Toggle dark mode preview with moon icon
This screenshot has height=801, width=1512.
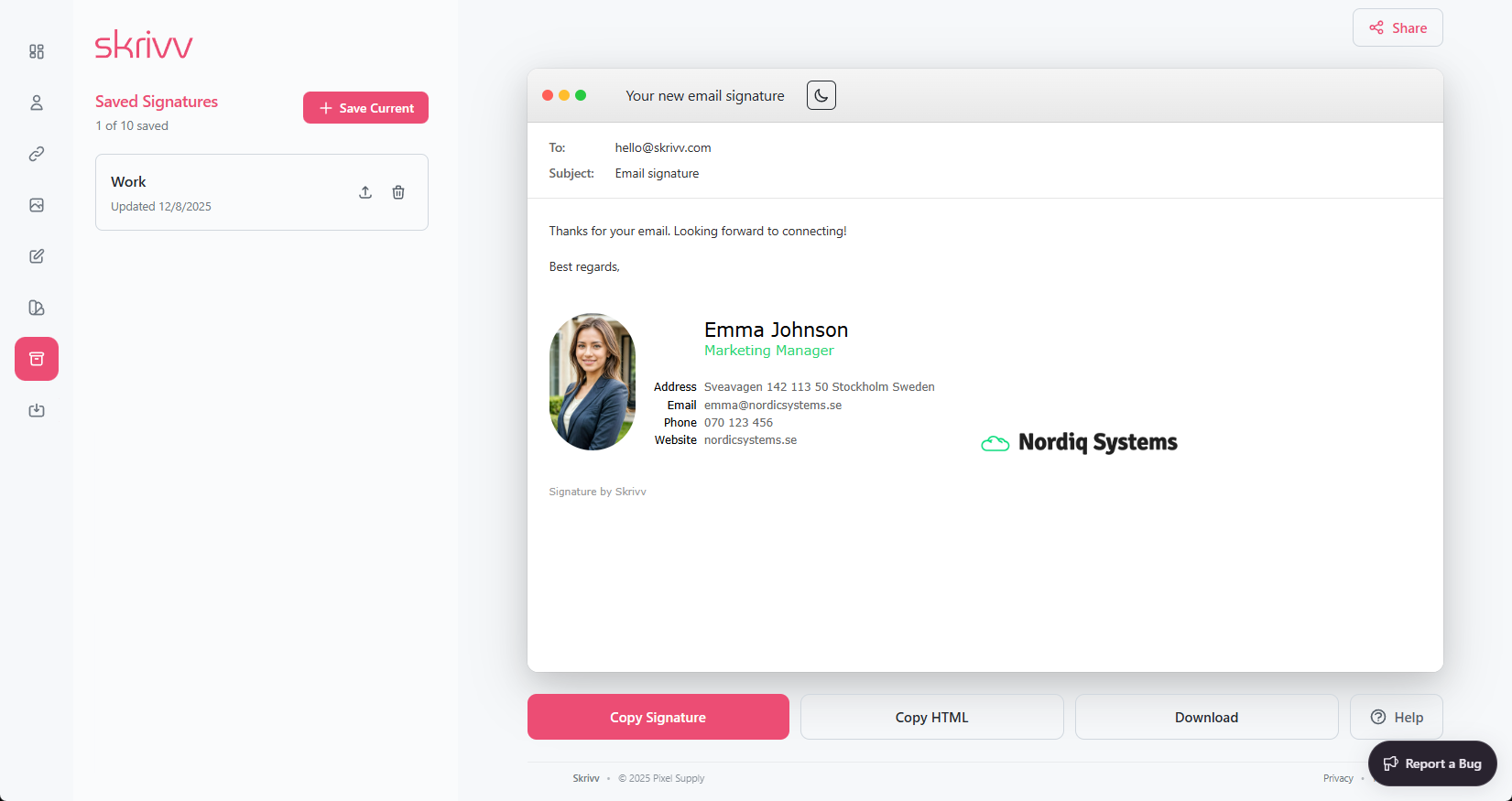[x=821, y=95]
